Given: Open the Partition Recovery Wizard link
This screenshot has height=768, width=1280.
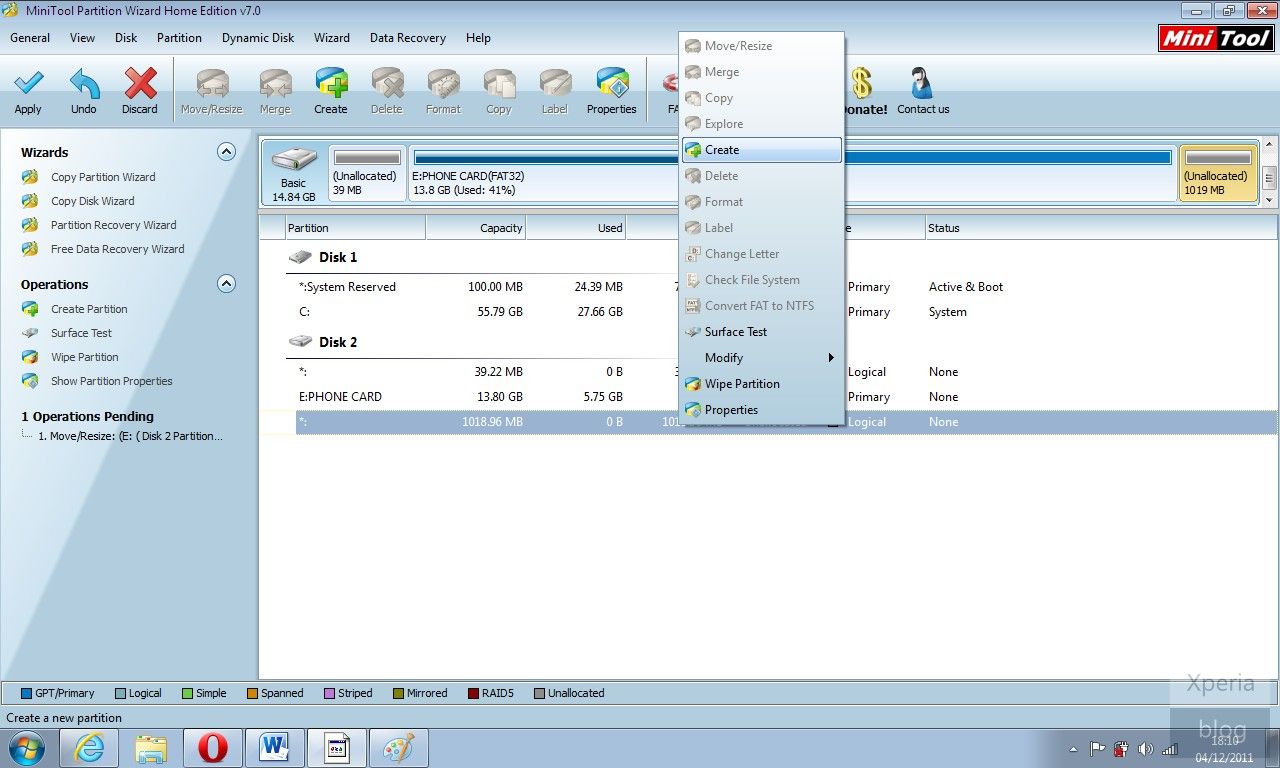Looking at the screenshot, I should pos(113,225).
